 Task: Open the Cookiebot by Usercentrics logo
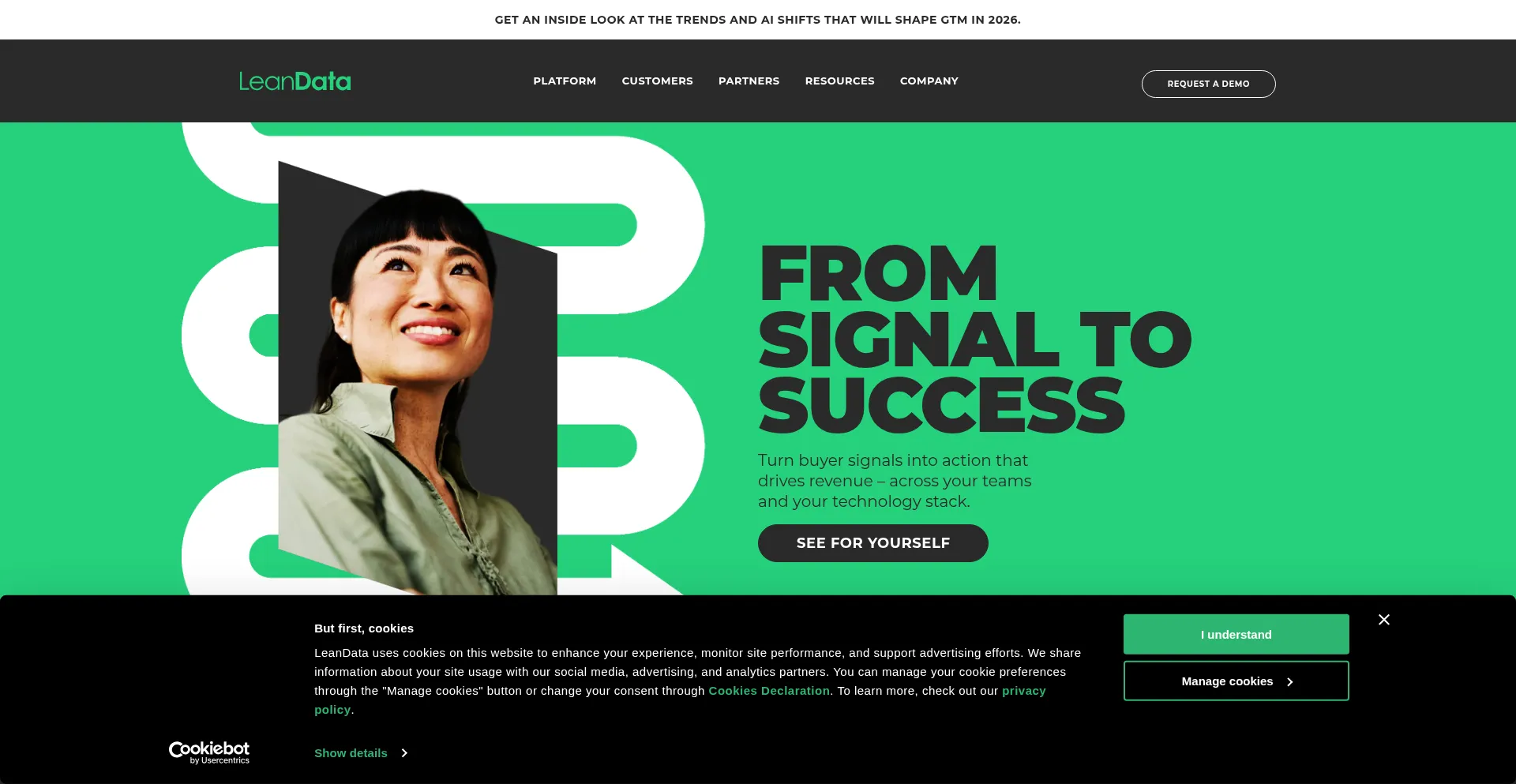209,752
